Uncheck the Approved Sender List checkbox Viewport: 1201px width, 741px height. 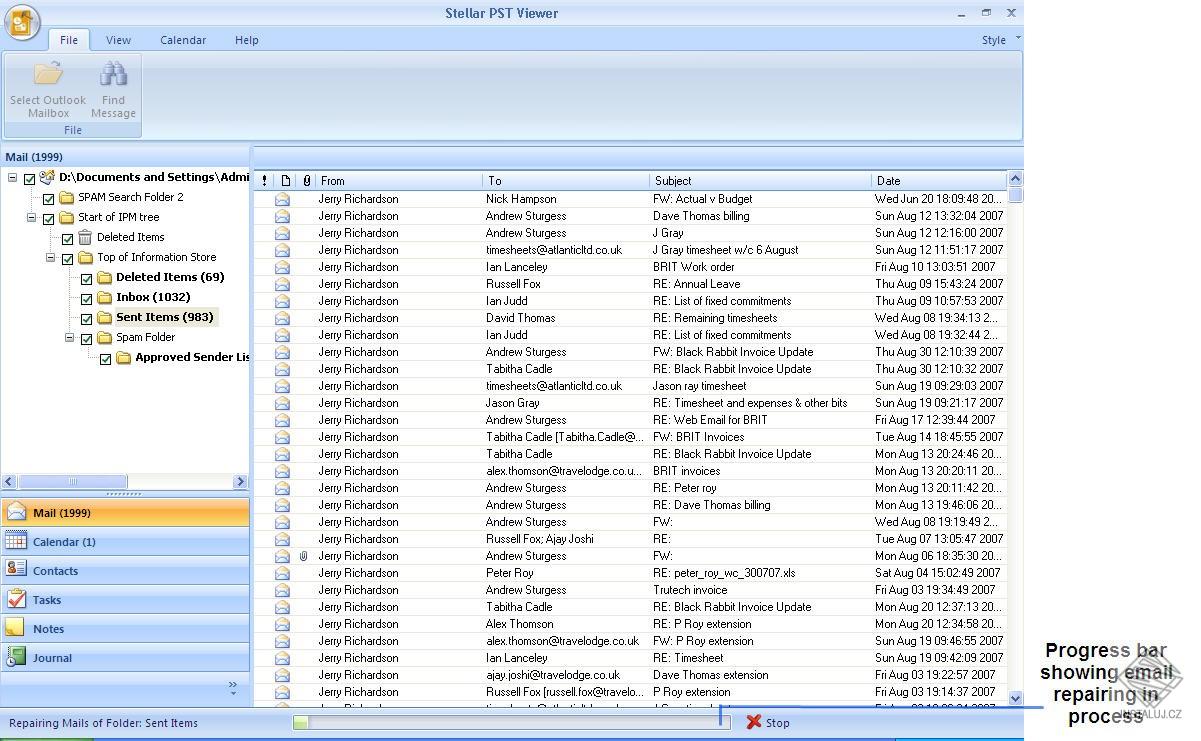tap(104, 357)
